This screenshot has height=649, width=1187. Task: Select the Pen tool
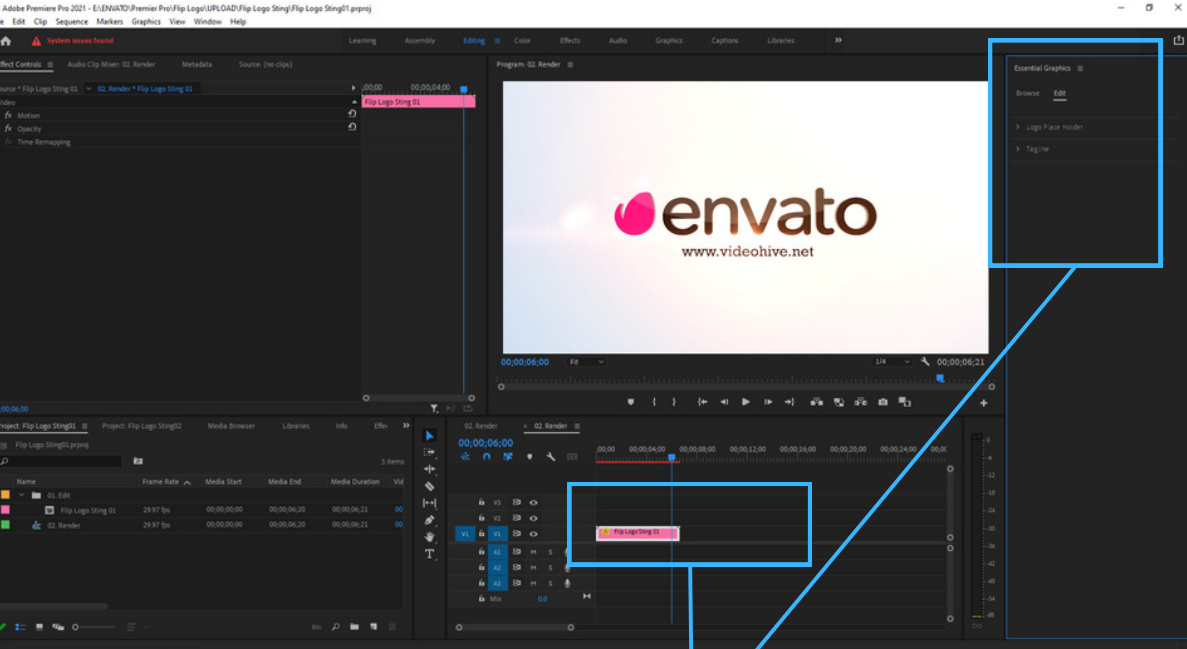[x=429, y=520]
